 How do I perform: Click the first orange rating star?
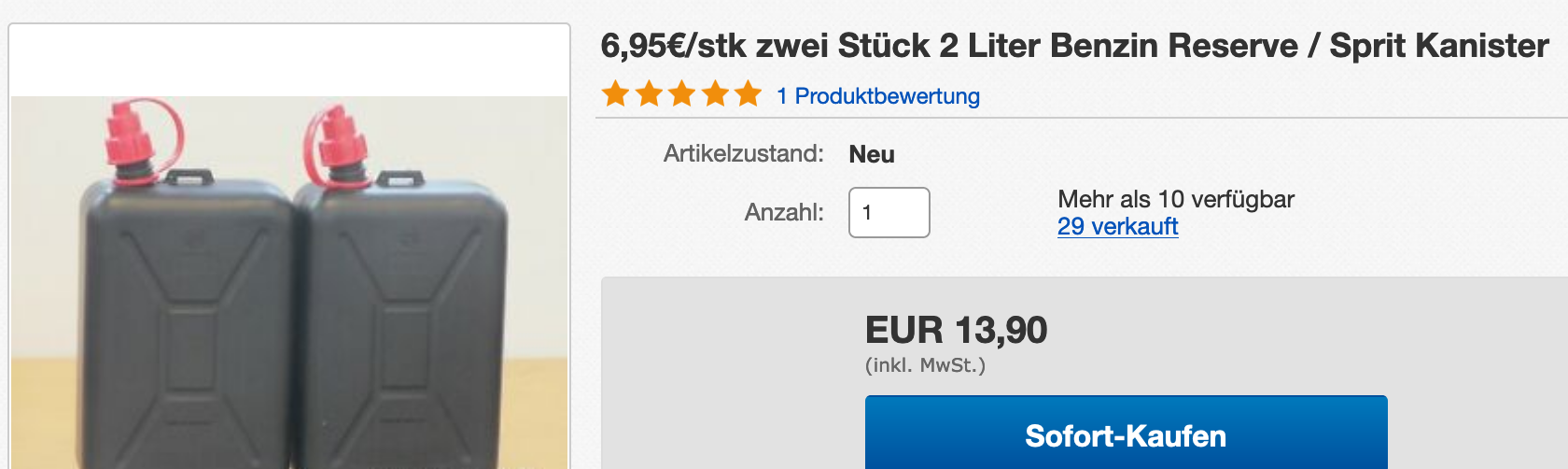(615, 94)
